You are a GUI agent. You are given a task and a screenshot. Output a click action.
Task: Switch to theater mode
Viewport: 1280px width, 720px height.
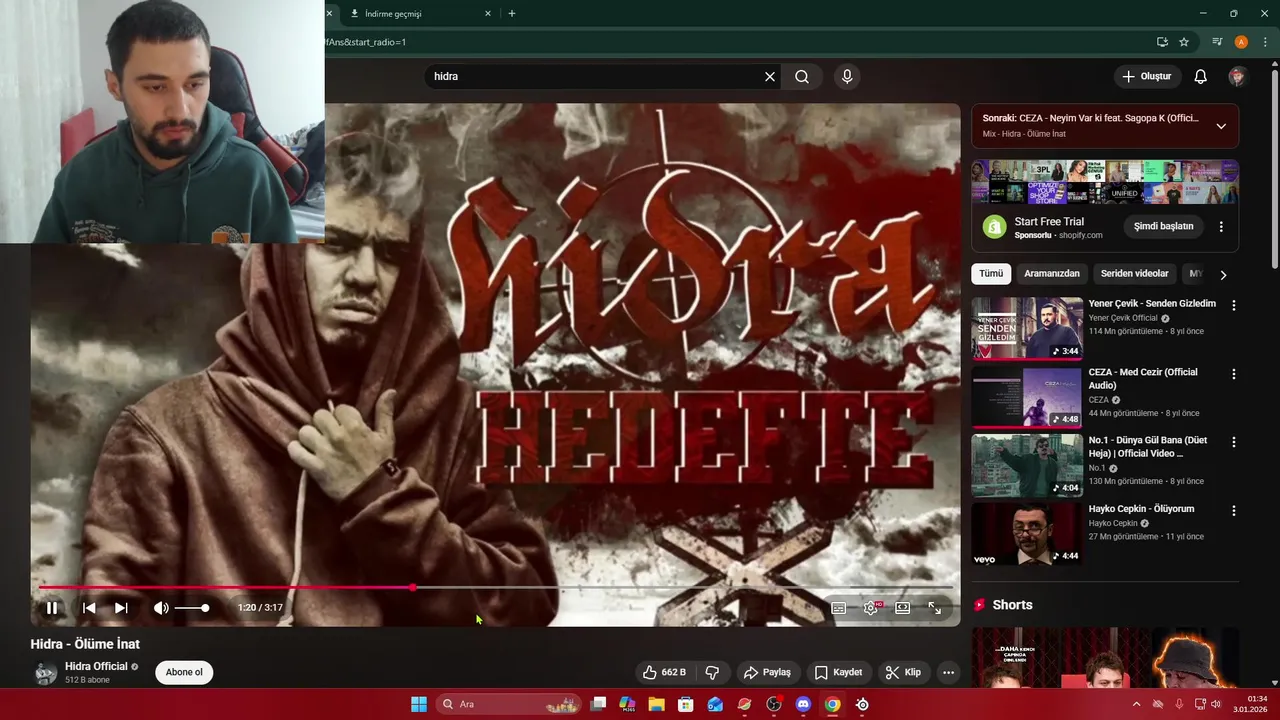pyautogui.click(x=903, y=607)
